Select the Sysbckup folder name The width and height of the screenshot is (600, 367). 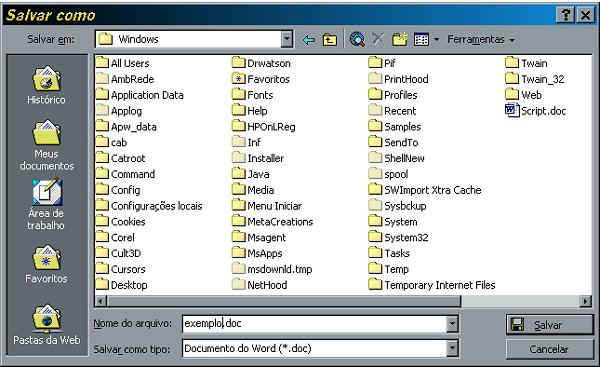(405, 206)
